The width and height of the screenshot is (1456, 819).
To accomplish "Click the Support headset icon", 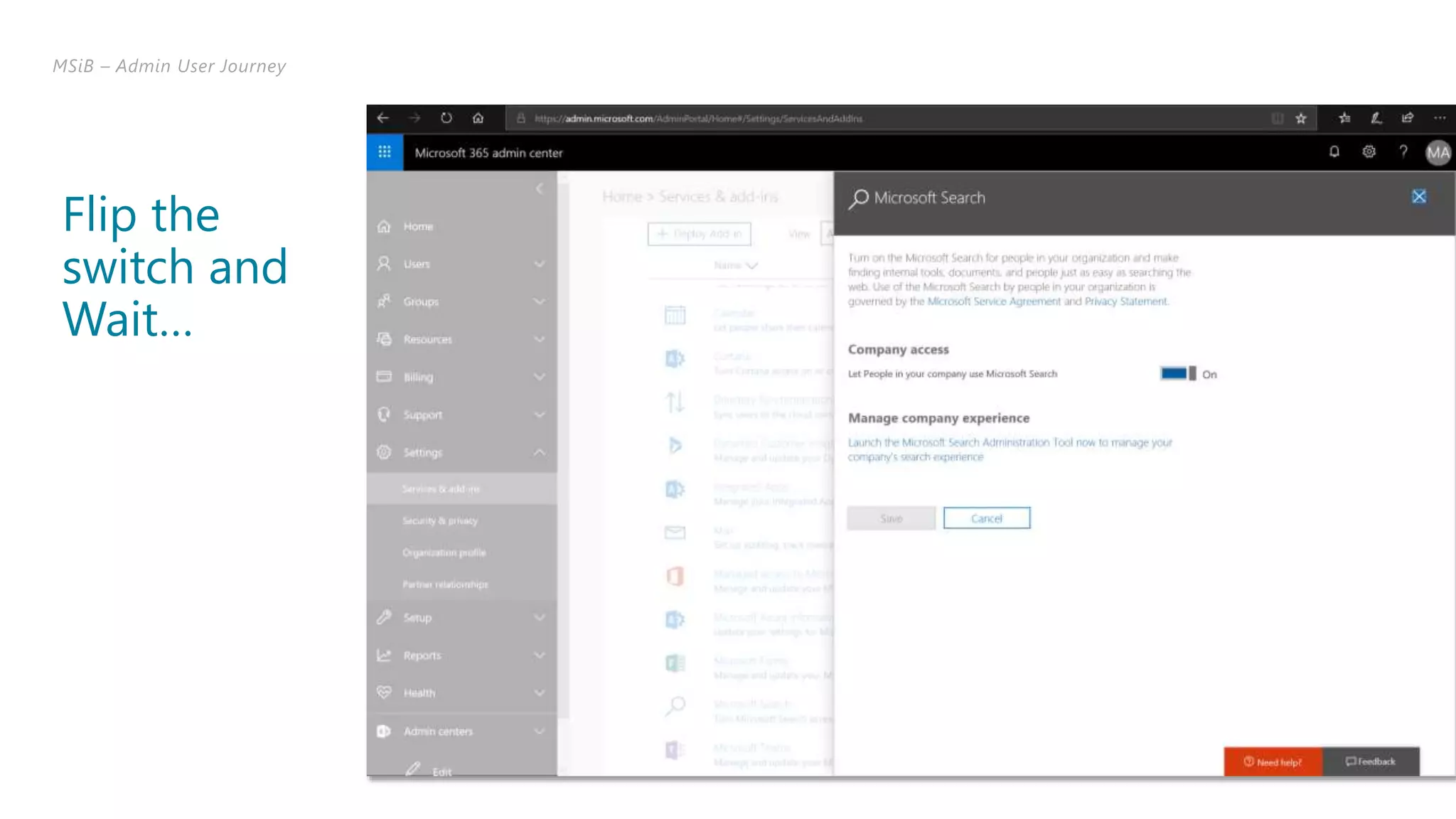I will pyautogui.click(x=384, y=414).
